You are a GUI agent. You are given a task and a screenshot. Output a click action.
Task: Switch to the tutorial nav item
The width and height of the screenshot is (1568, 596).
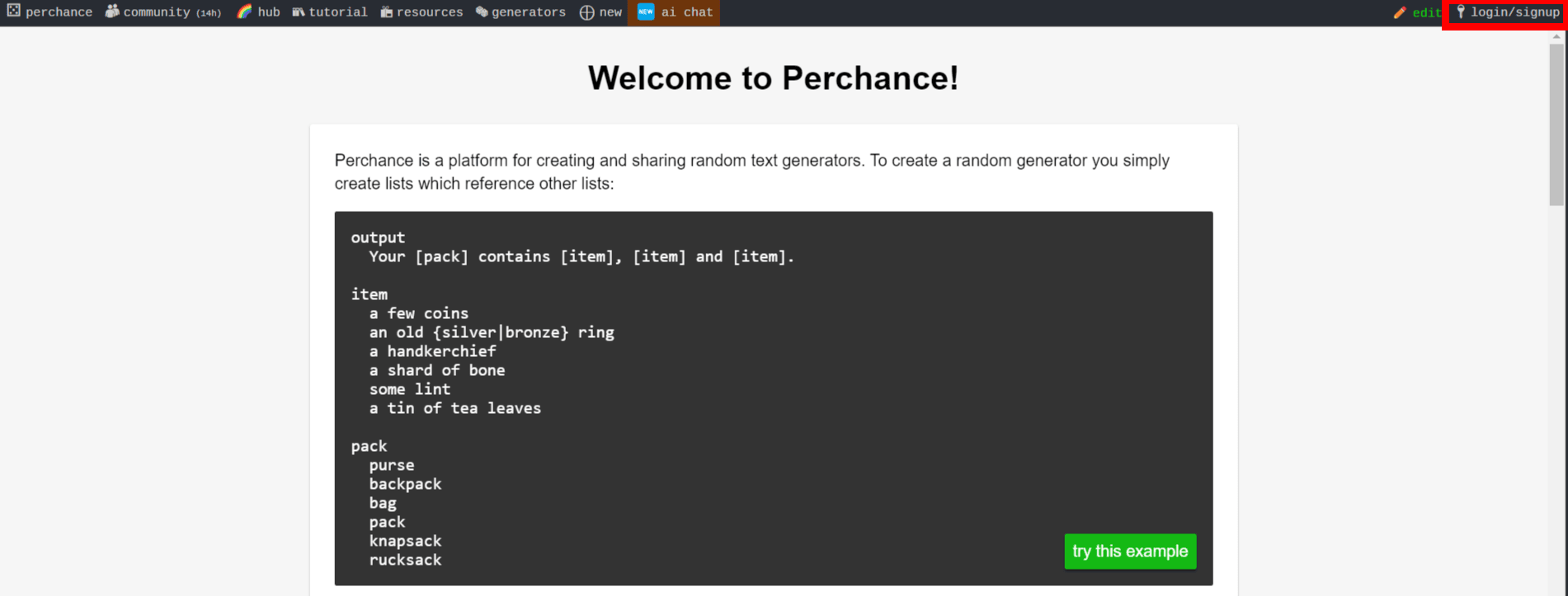(x=337, y=12)
